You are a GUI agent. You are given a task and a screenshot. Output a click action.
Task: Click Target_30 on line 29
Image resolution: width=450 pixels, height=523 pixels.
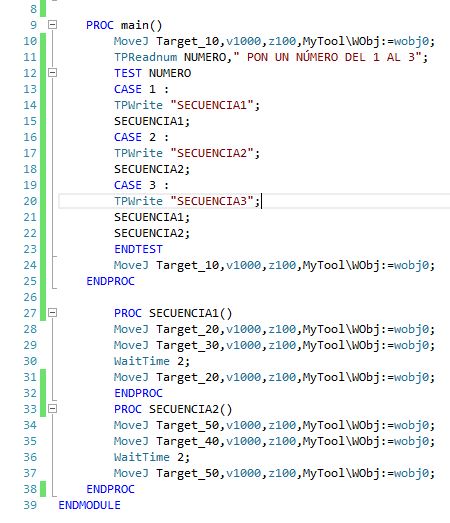pyautogui.click(x=188, y=346)
